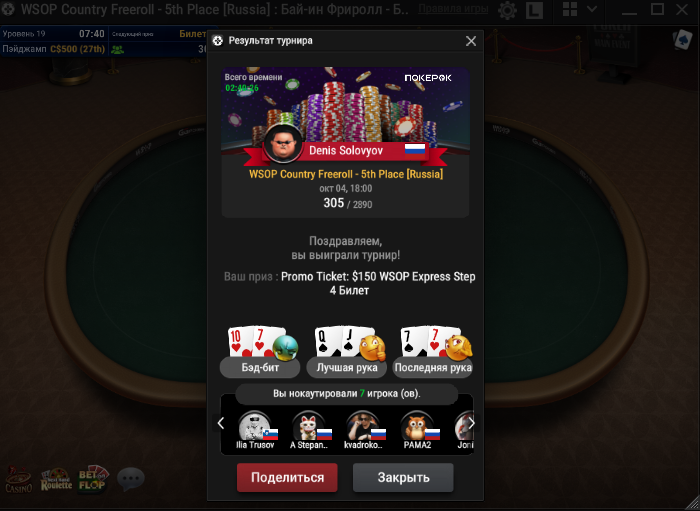Click Ilia Trusov's avatar
The height and width of the screenshot is (511, 700).
pos(255,426)
